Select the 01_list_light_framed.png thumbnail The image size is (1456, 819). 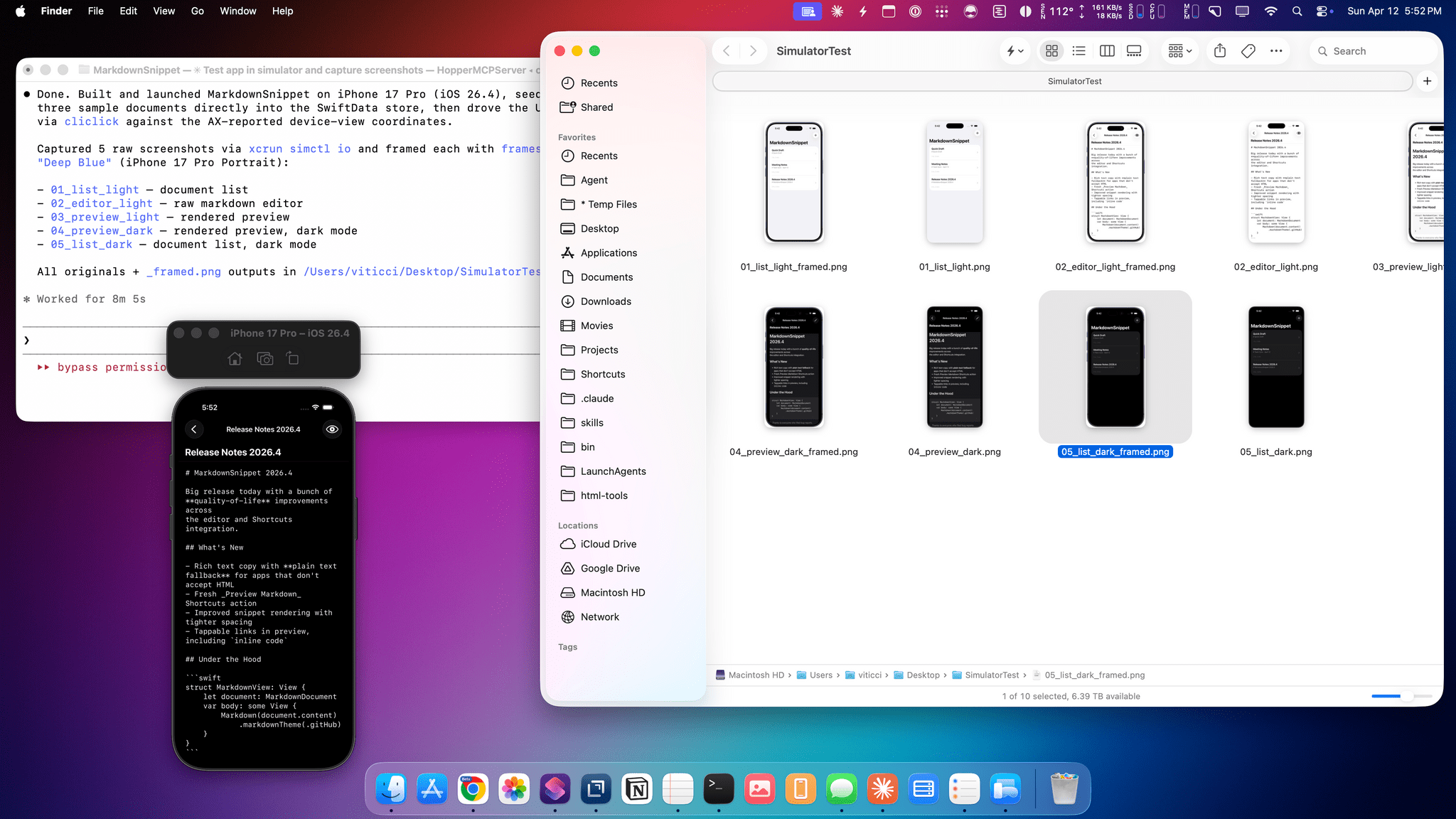coord(794,181)
